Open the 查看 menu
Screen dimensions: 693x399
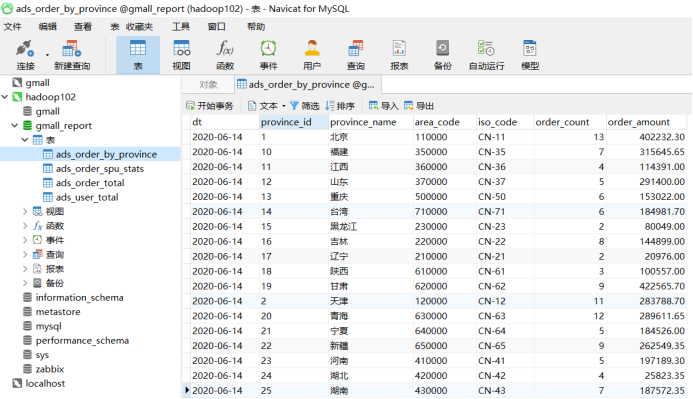click(83, 27)
